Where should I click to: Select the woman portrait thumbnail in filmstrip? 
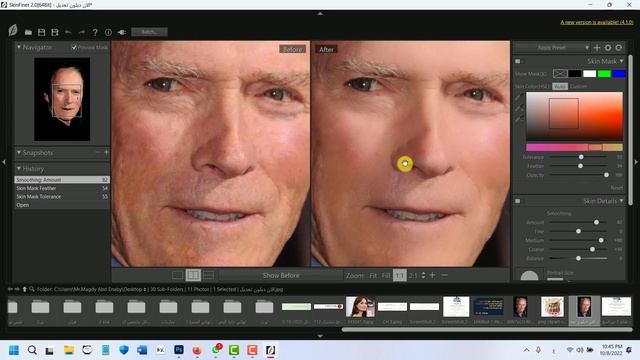tap(360, 307)
